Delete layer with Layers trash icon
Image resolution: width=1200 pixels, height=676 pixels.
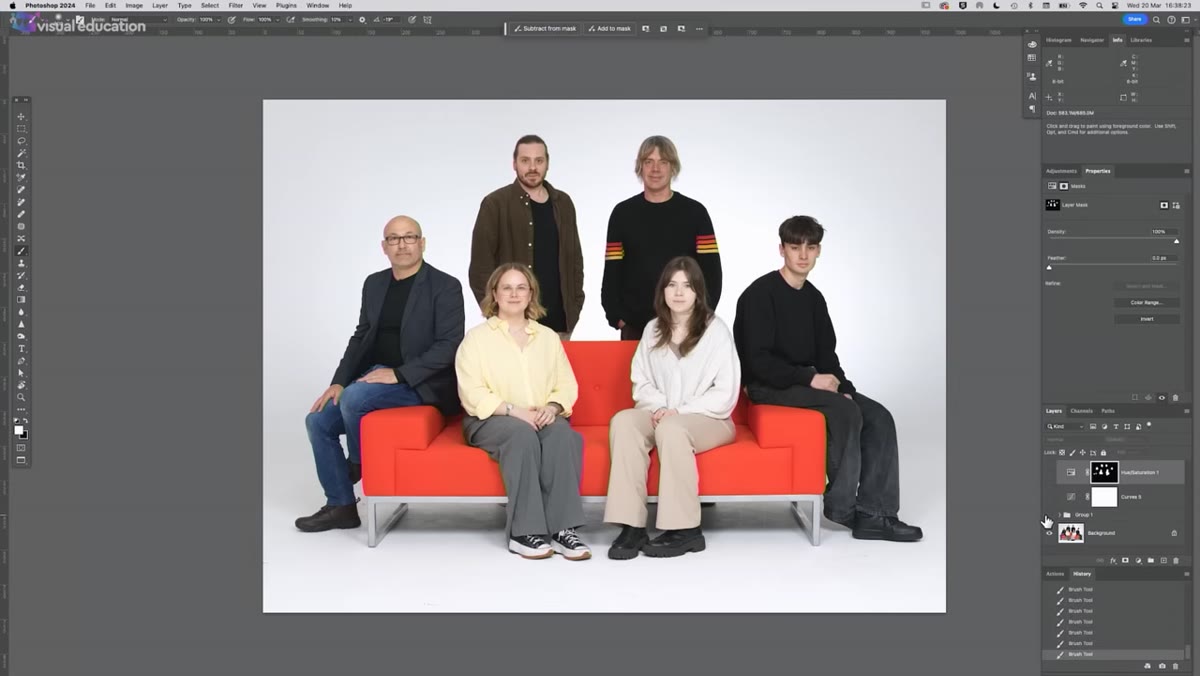1176,561
